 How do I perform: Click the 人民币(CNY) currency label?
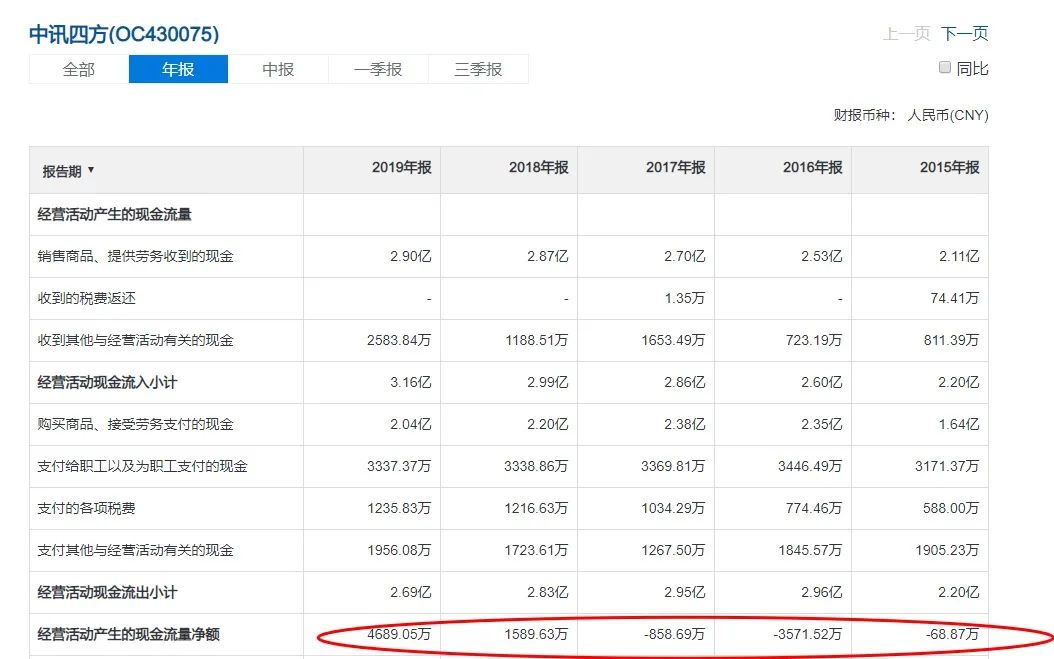tap(948, 115)
